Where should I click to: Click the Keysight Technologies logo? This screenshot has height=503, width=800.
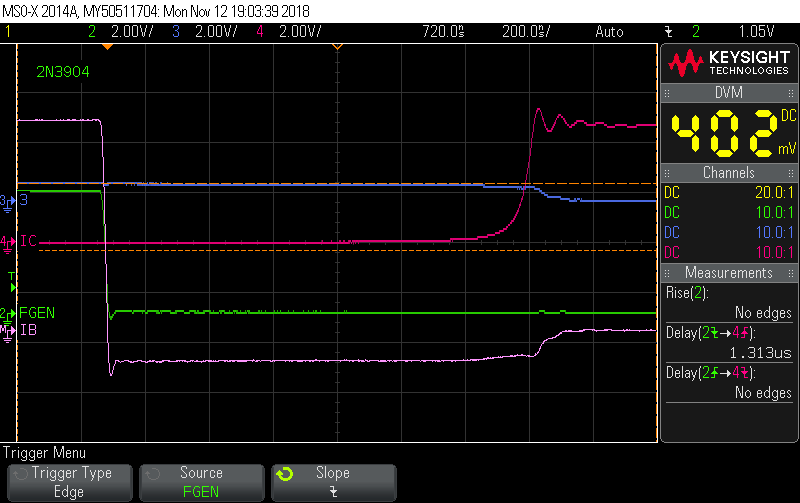pyautogui.click(x=729, y=63)
